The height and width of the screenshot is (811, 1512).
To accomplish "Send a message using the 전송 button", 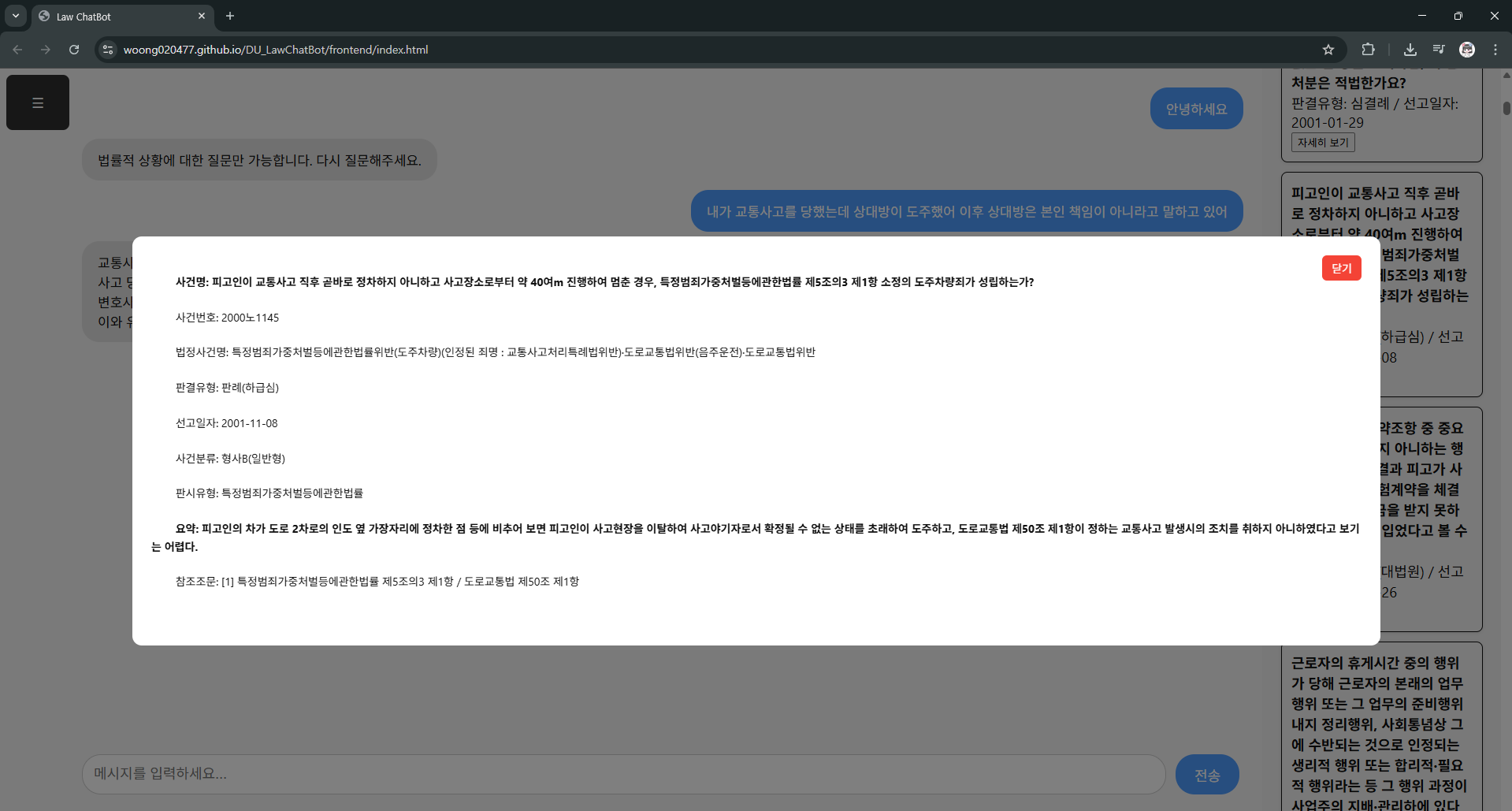I will click(x=1206, y=774).
